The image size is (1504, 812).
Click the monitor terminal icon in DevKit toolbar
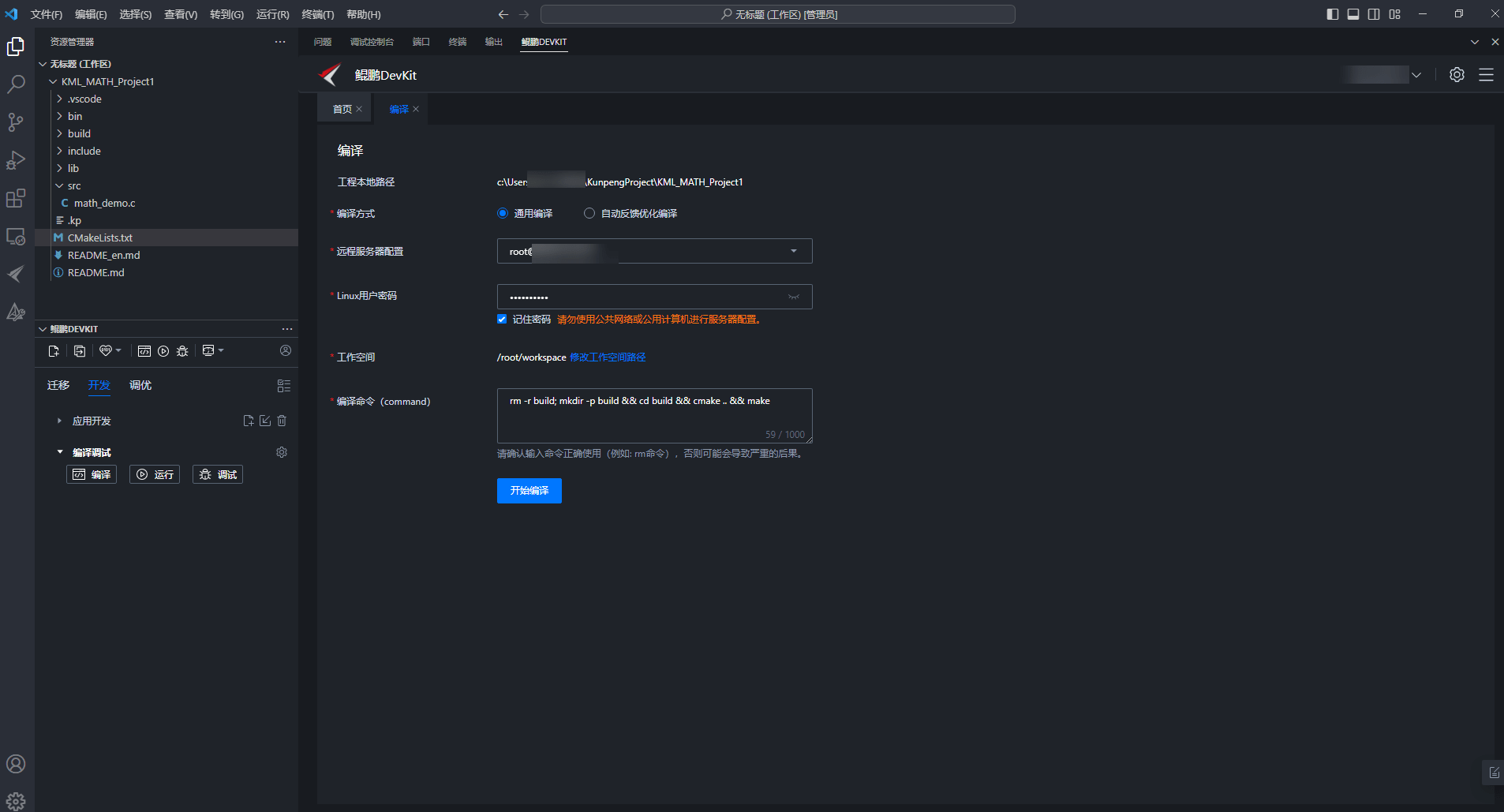coord(208,350)
